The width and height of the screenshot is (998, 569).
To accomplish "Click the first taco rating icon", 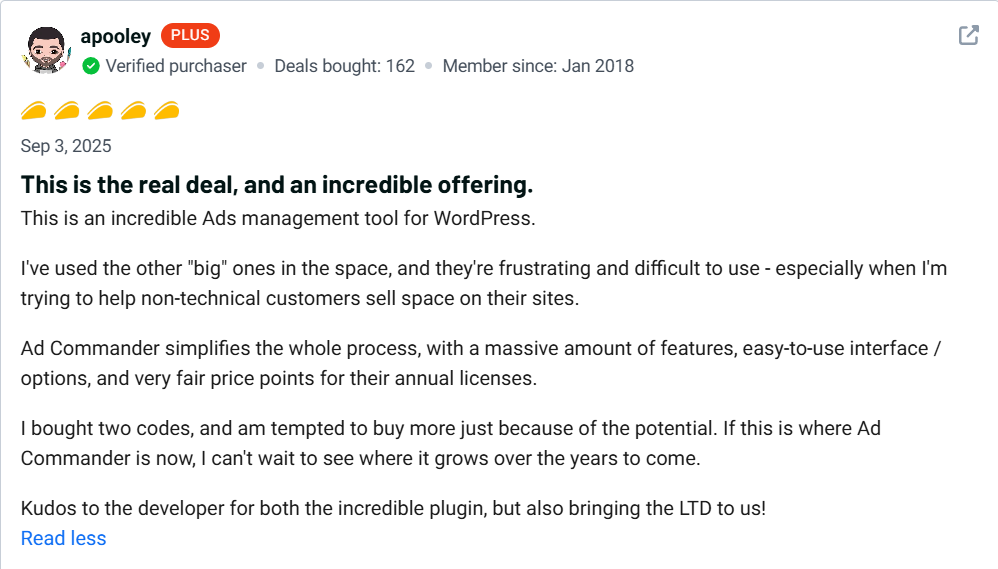I will point(34,110).
